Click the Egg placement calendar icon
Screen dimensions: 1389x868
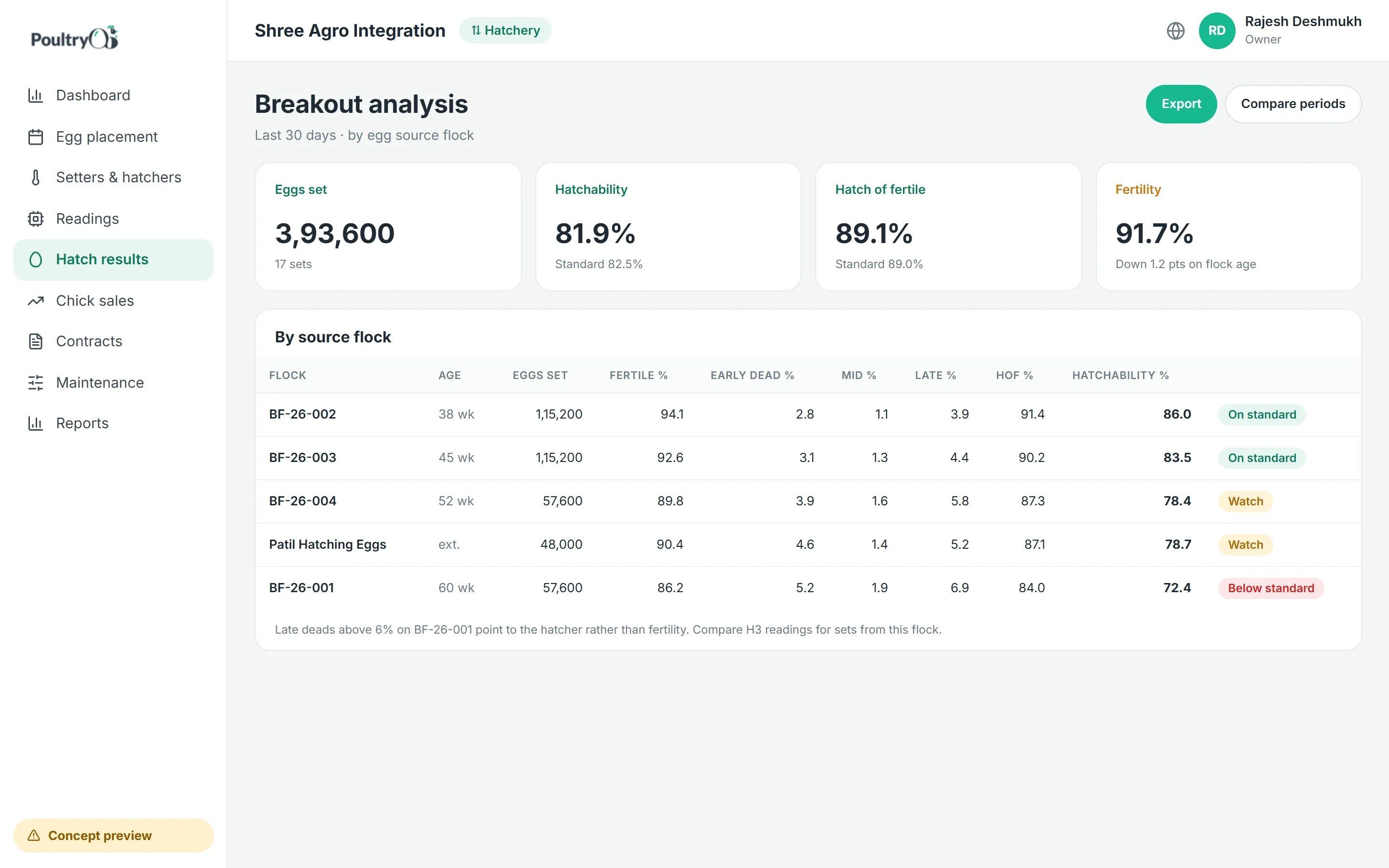[36, 136]
